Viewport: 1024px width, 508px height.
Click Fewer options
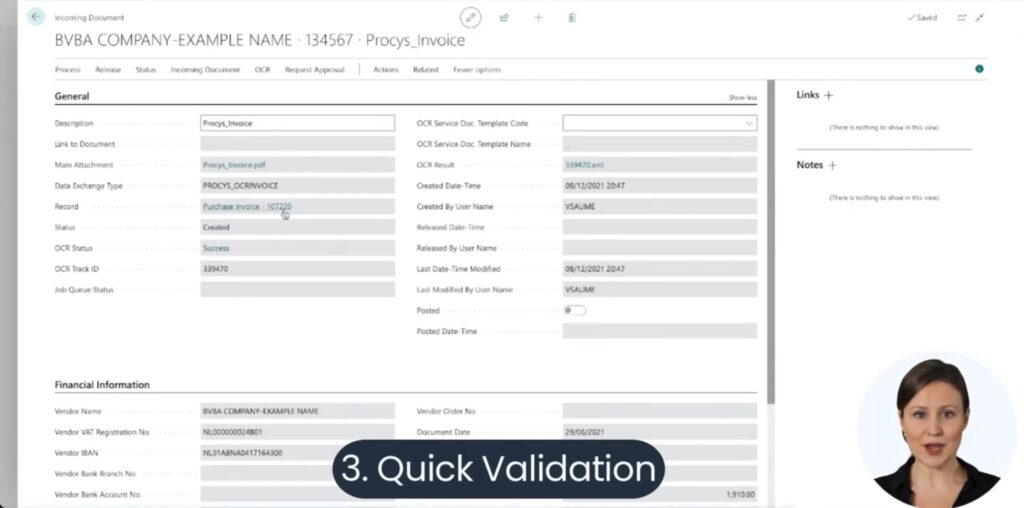tap(477, 69)
